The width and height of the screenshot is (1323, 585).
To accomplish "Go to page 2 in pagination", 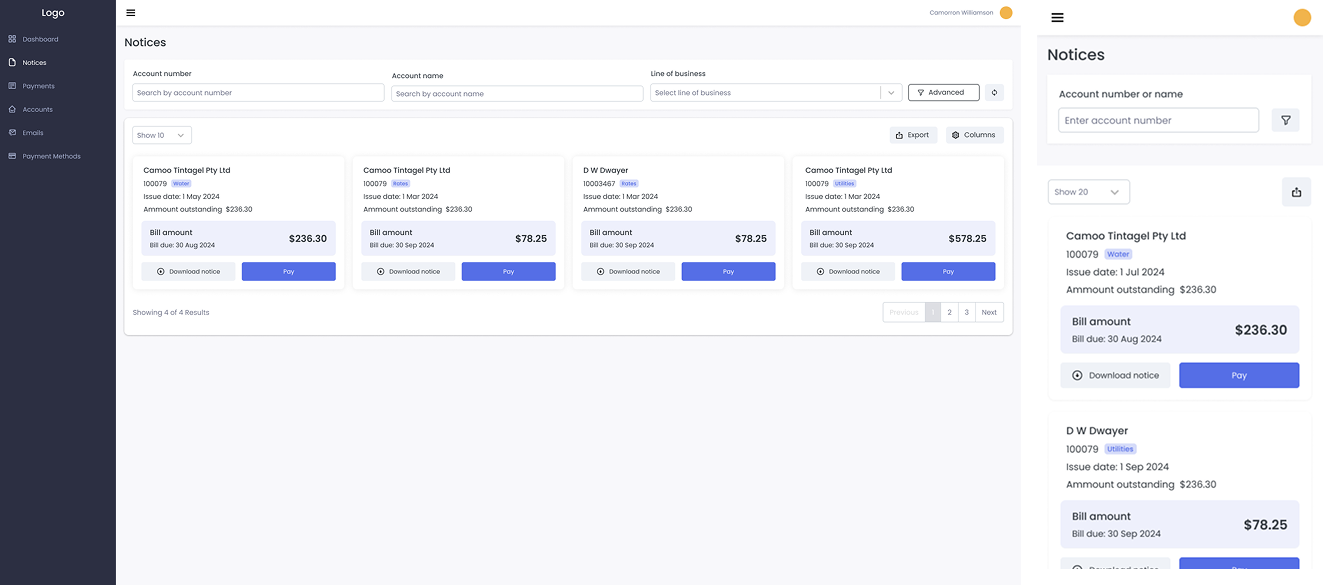I will [x=950, y=312].
